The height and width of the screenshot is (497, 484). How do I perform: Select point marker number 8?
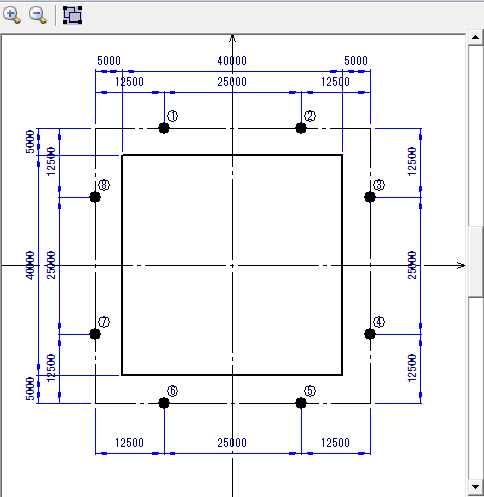pyautogui.click(x=95, y=197)
